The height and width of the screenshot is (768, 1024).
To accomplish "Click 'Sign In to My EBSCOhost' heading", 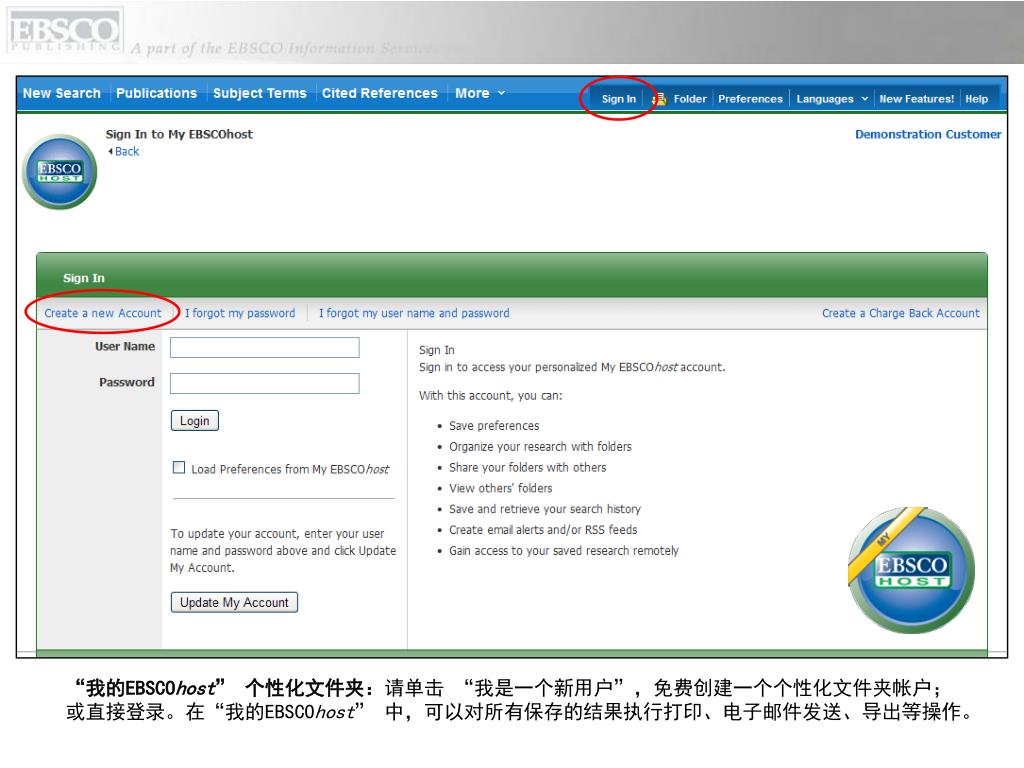I will point(179,135).
